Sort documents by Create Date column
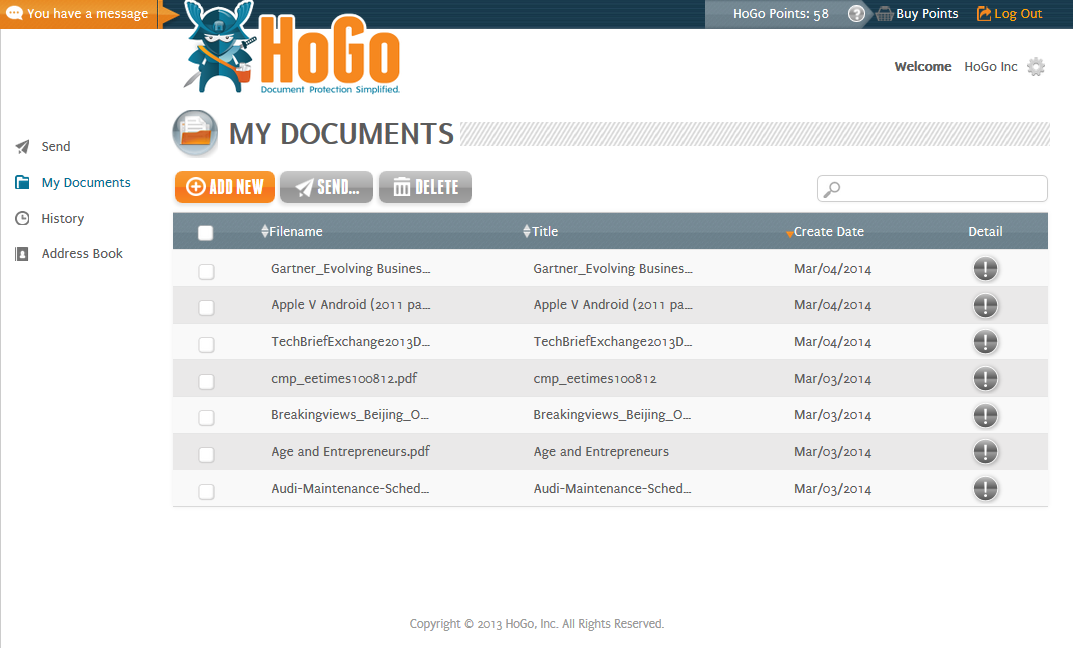 pyautogui.click(x=828, y=232)
